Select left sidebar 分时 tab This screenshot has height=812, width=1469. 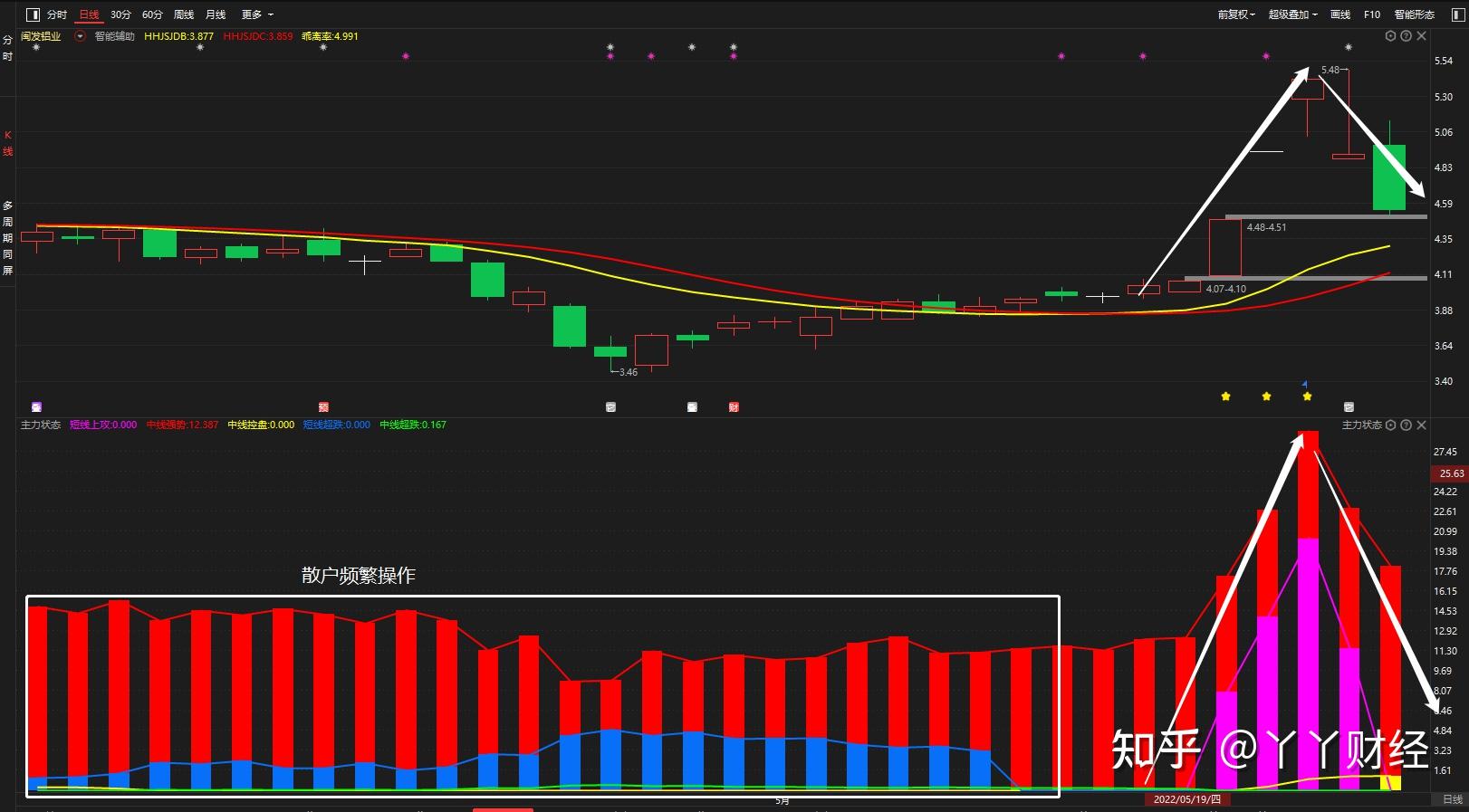[x=7, y=48]
